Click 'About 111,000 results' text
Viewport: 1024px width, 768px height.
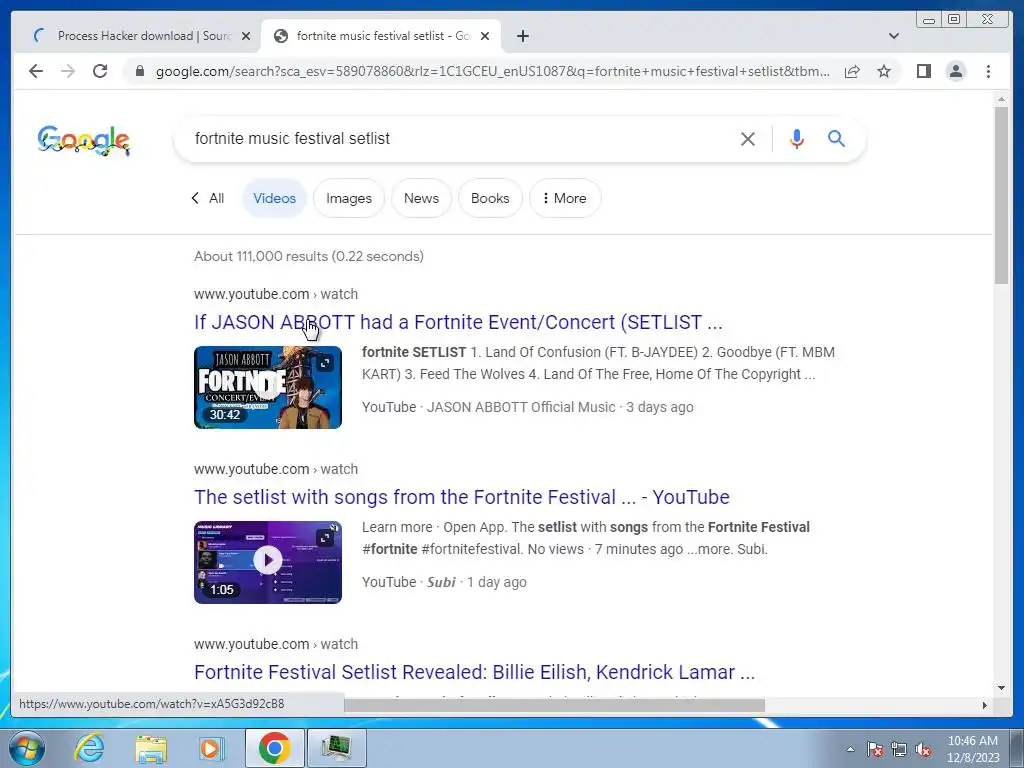tap(309, 256)
